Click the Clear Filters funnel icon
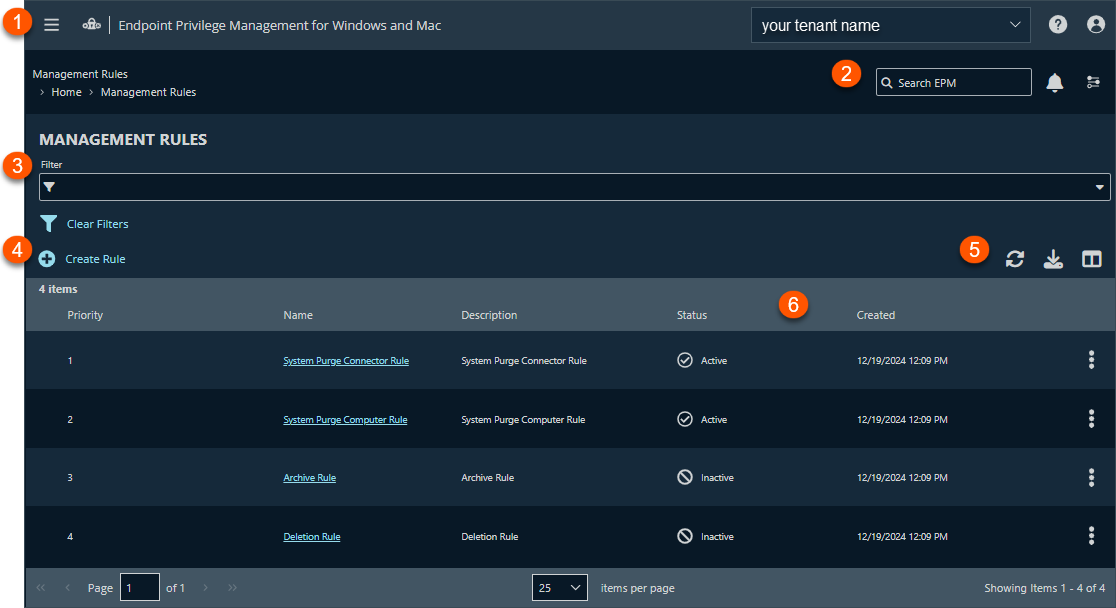Screen dimensions: 1116x608 48,224
